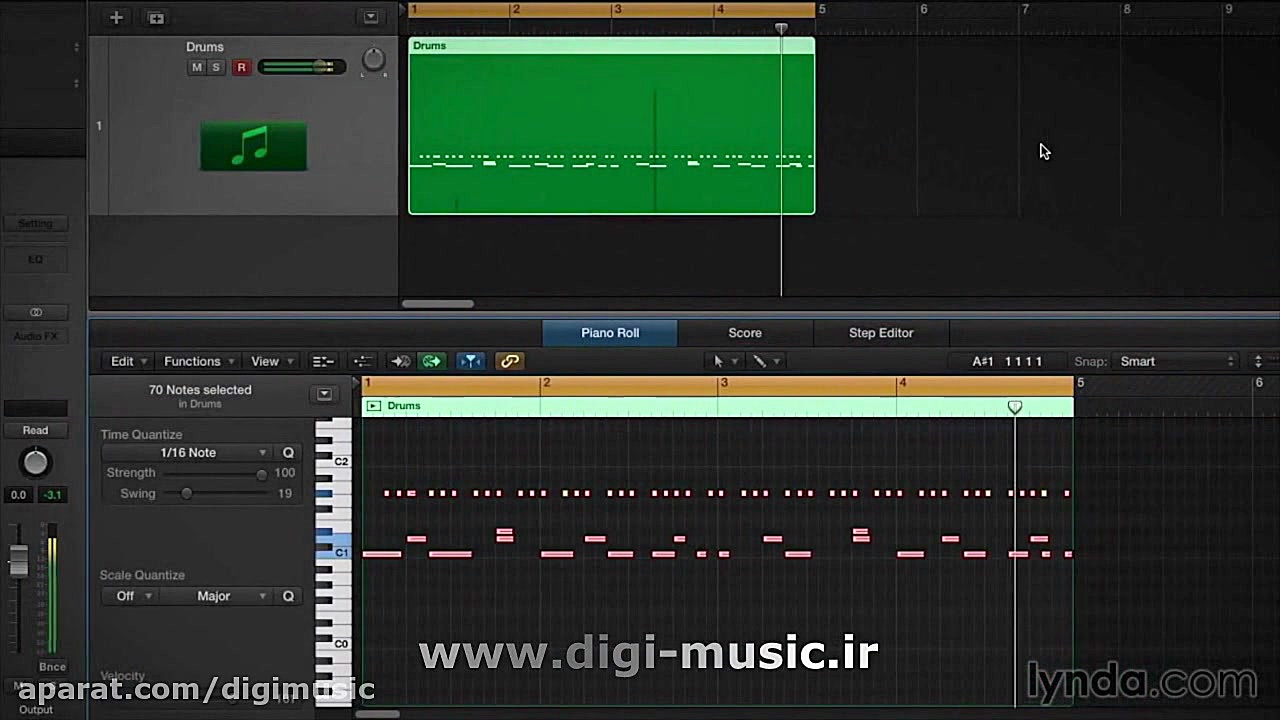
Task: Select the green music note track icon
Action: click(253, 146)
